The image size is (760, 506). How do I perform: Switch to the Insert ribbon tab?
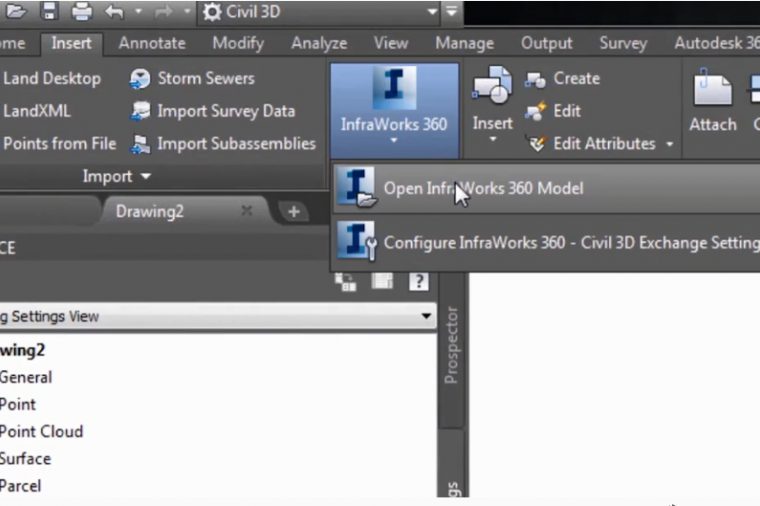[x=71, y=43]
